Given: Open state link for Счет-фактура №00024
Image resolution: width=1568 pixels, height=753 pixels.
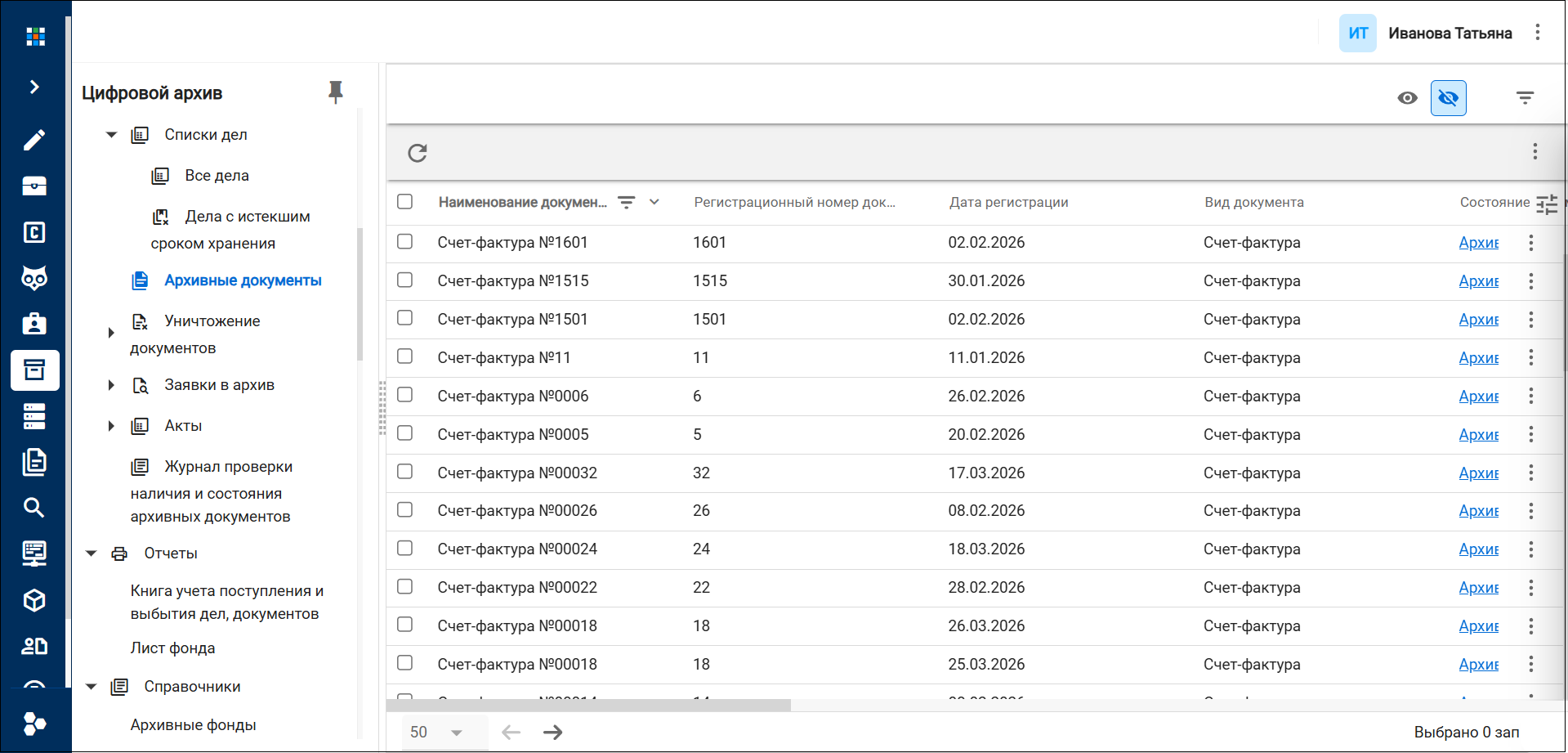Looking at the screenshot, I should pos(1479,549).
